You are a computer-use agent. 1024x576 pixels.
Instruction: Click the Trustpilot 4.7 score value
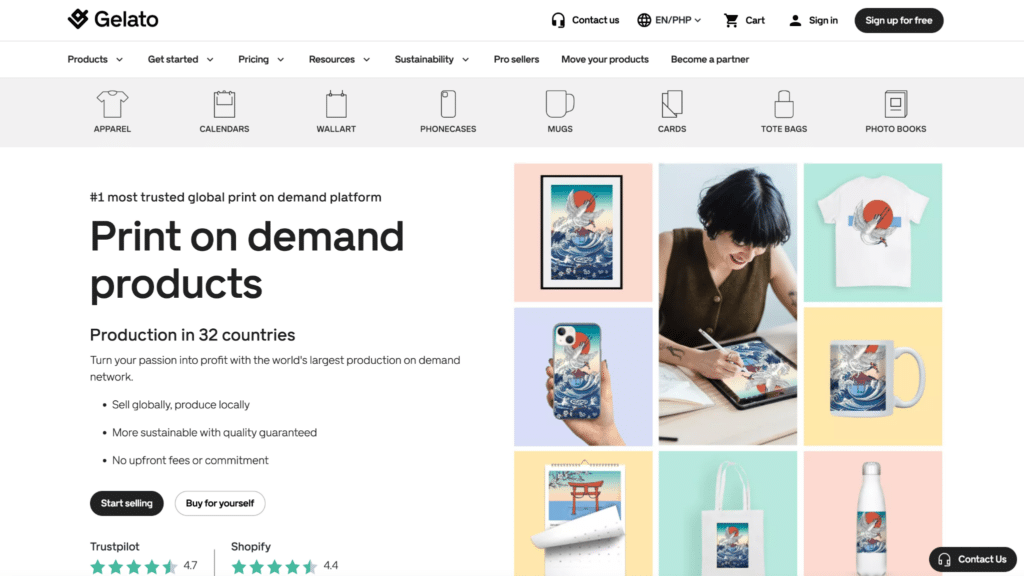190,566
